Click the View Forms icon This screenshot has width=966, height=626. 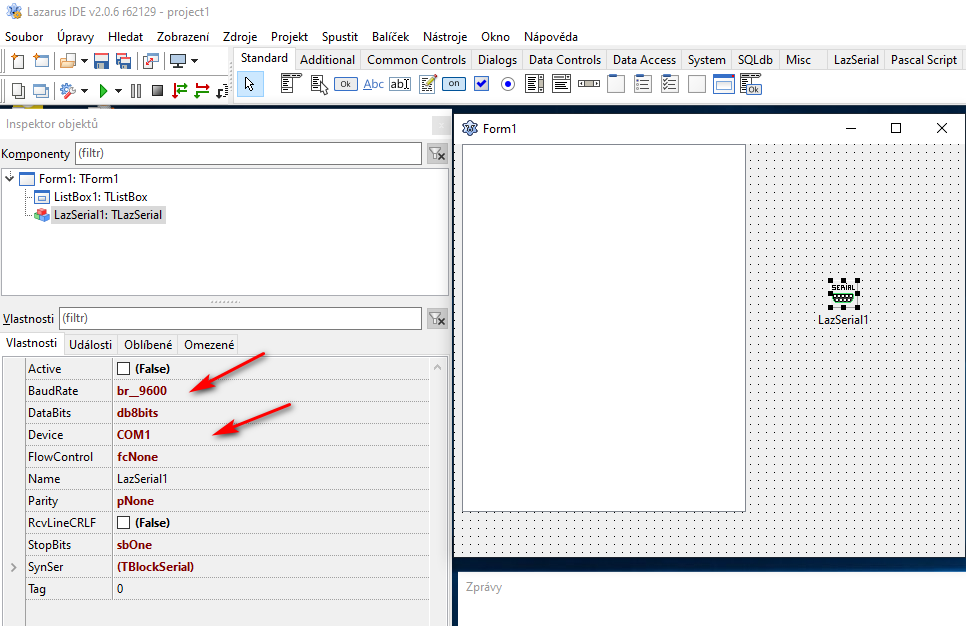41,91
